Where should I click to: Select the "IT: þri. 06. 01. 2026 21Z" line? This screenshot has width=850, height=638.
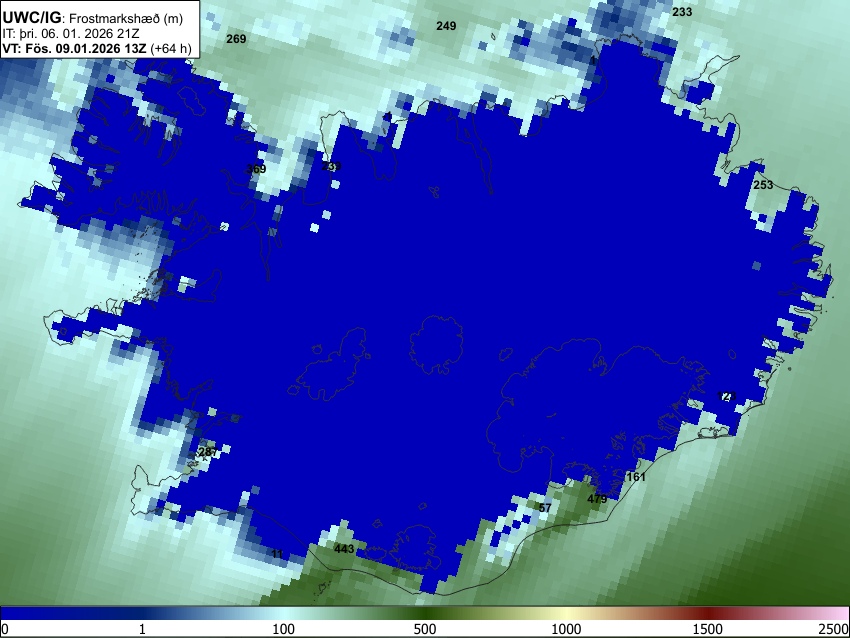70,34
